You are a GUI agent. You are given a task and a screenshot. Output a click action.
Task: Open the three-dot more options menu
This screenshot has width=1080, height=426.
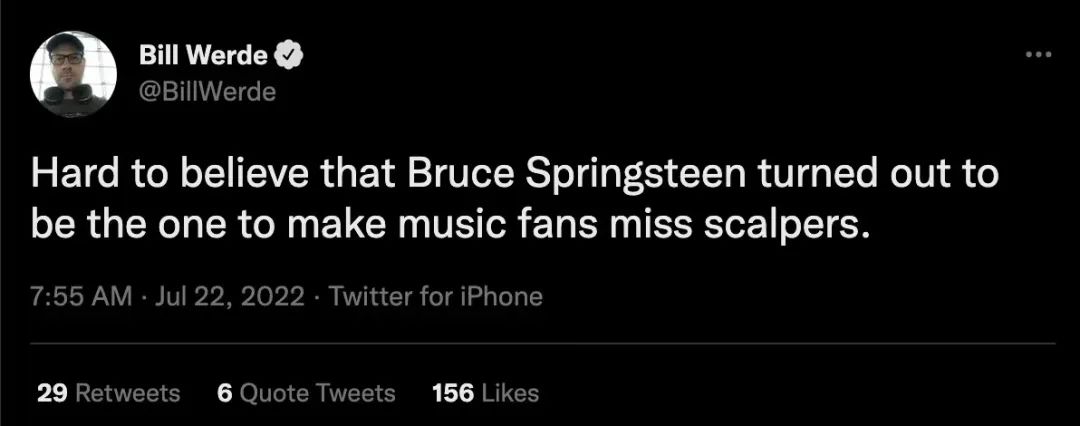point(1040,55)
